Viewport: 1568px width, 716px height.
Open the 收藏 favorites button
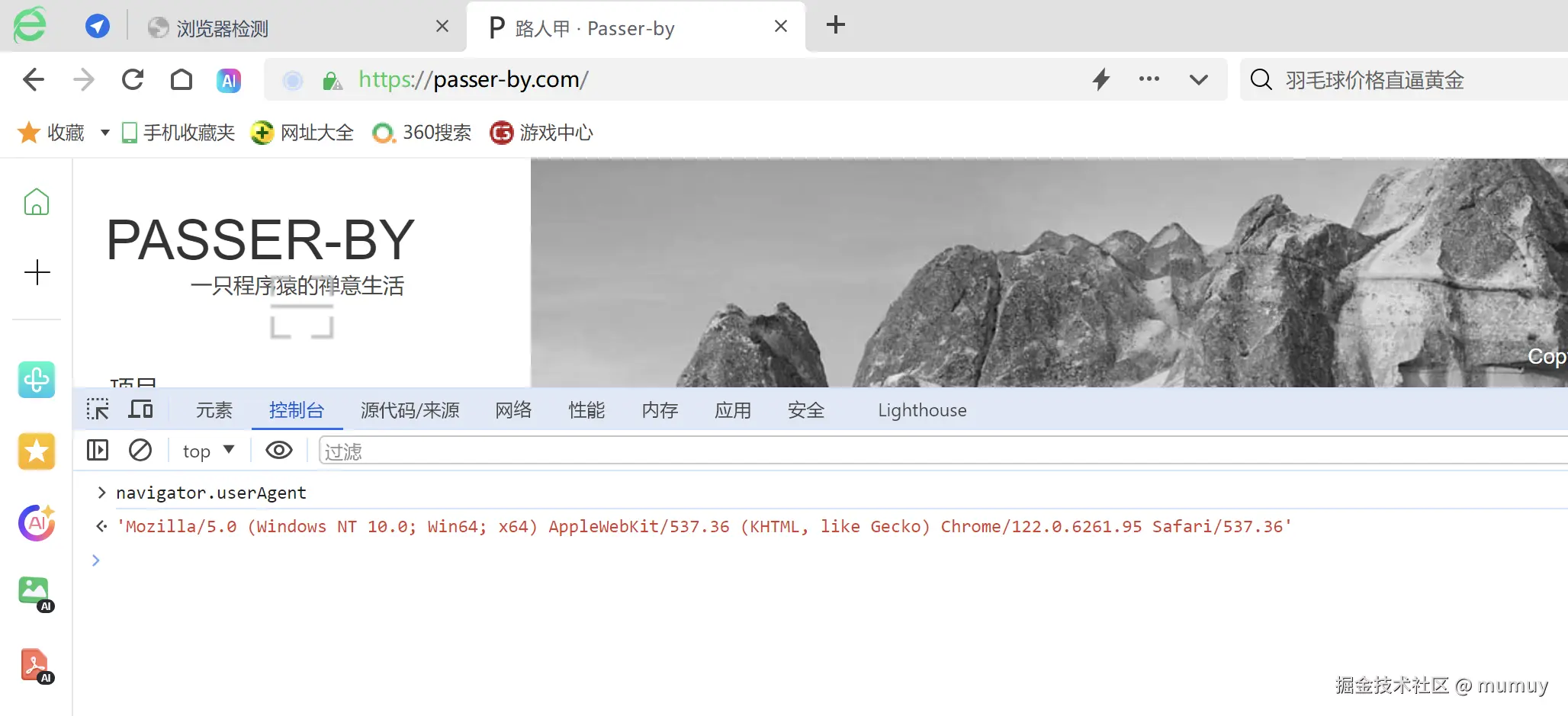pyautogui.click(x=50, y=133)
